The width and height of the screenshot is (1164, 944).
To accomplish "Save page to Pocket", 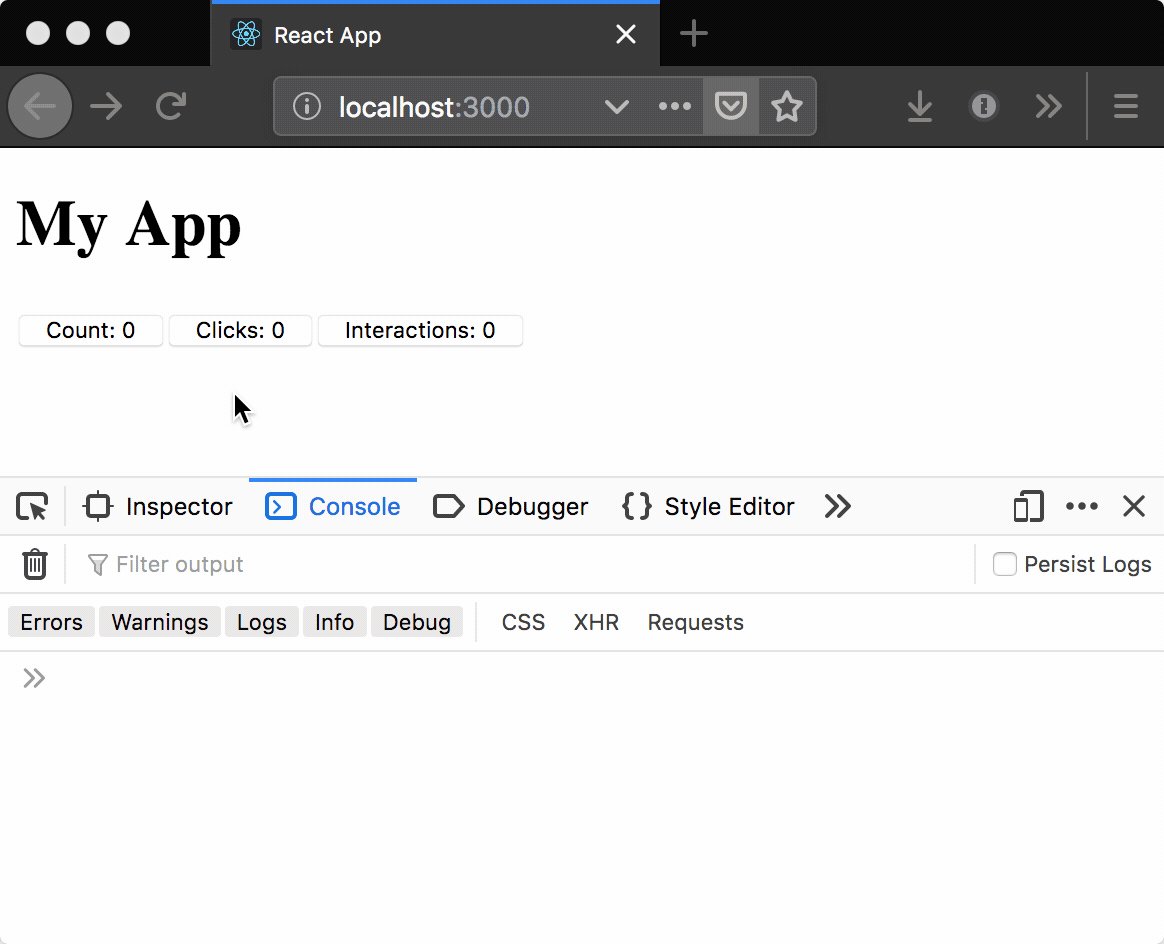I will [x=730, y=106].
